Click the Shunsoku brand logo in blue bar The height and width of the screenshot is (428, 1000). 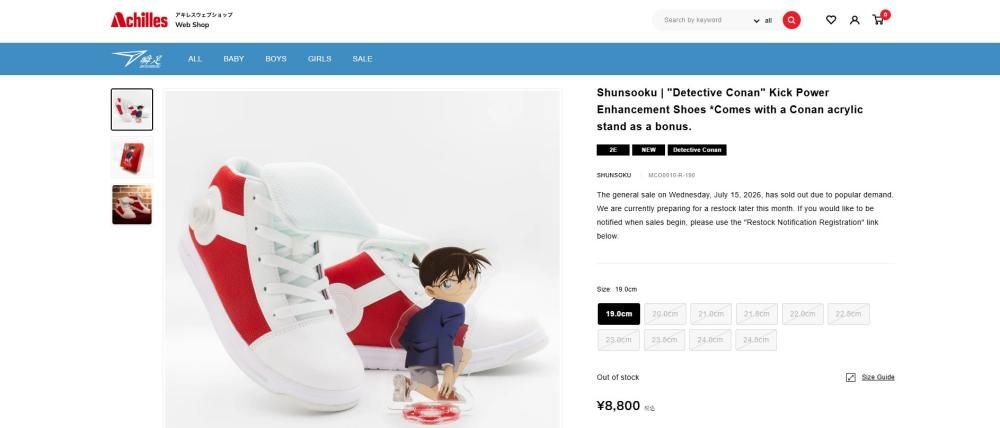click(x=137, y=59)
